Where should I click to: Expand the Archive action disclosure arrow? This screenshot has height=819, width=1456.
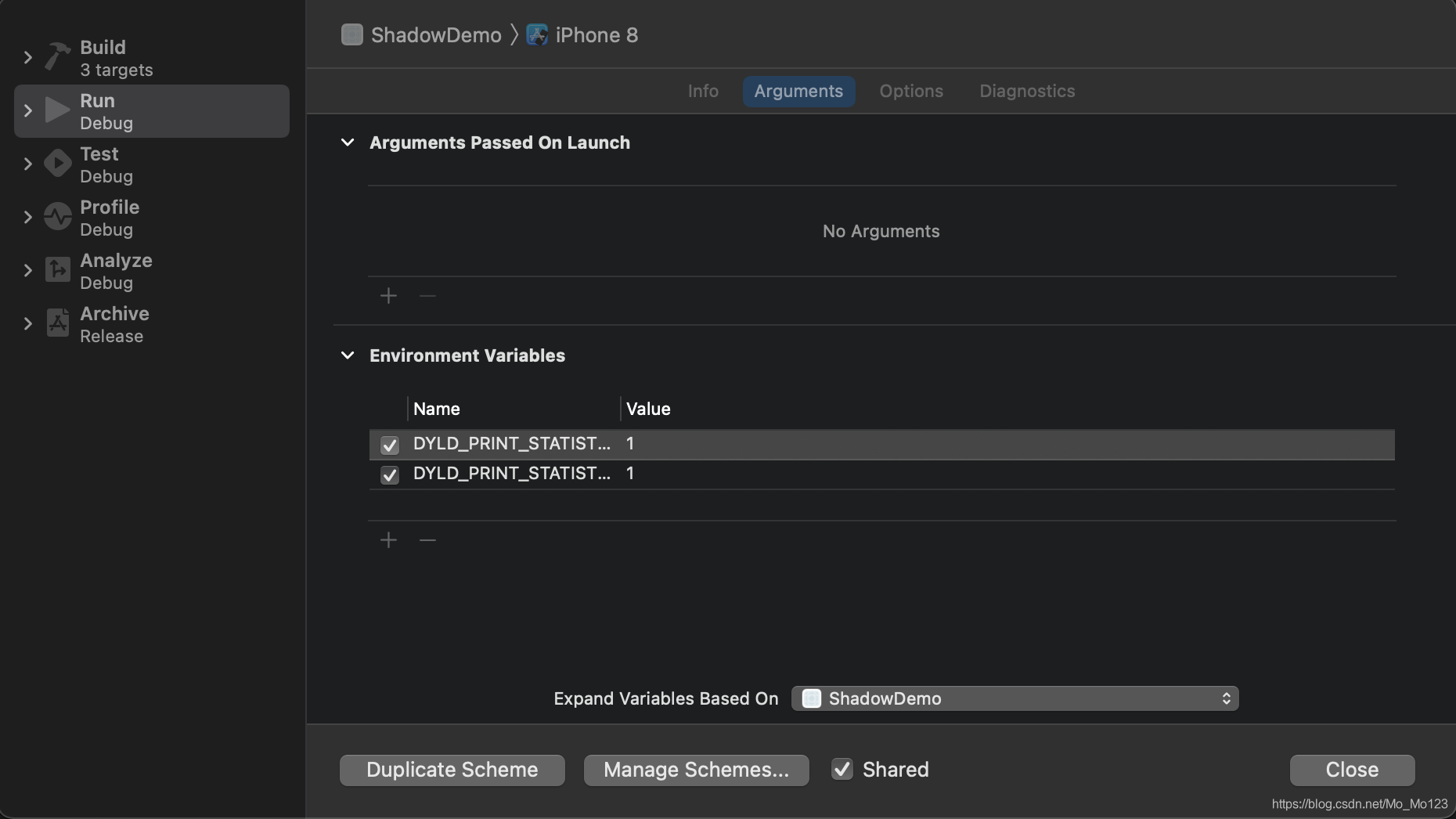tap(28, 323)
